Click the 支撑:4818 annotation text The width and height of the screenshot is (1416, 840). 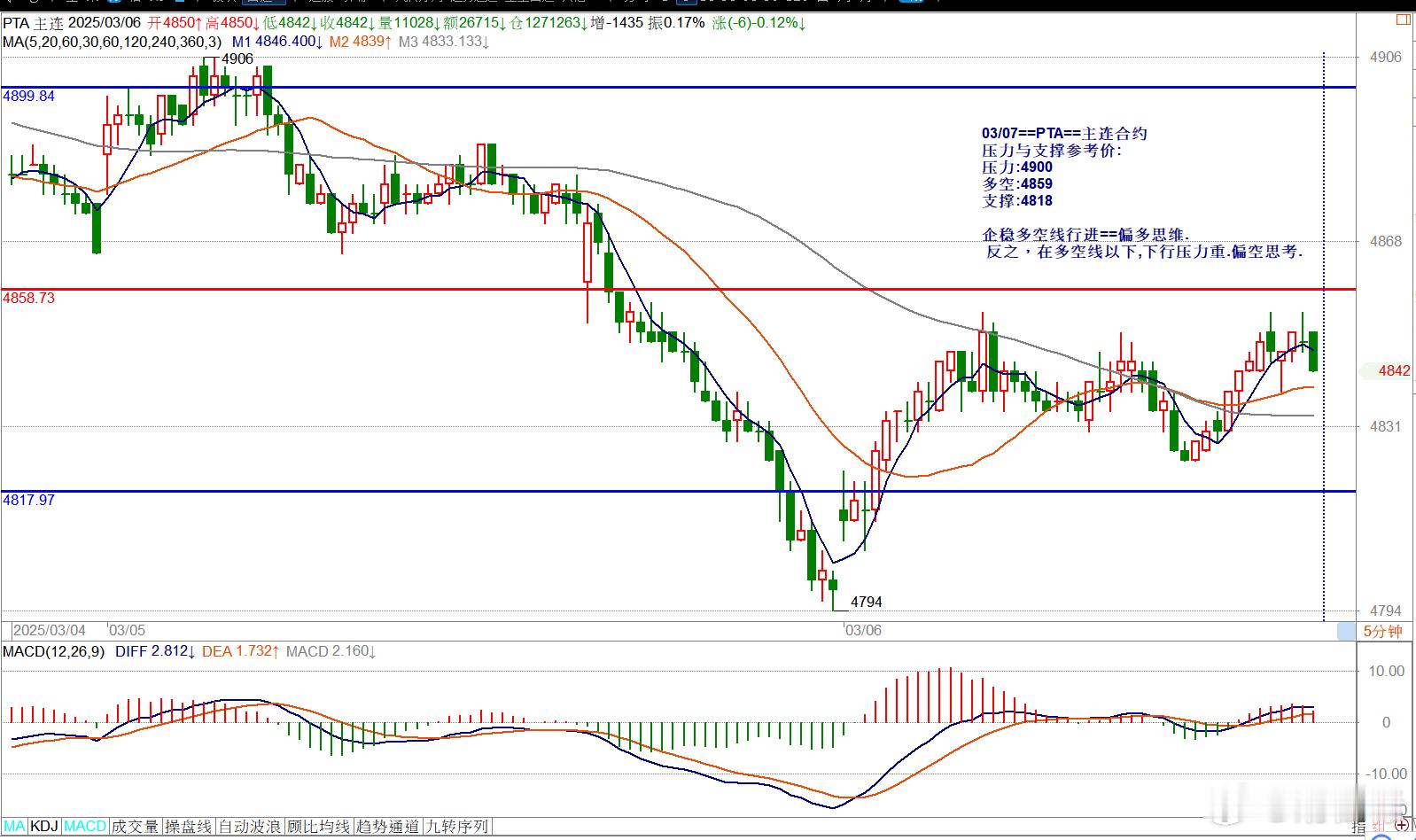1017,200
